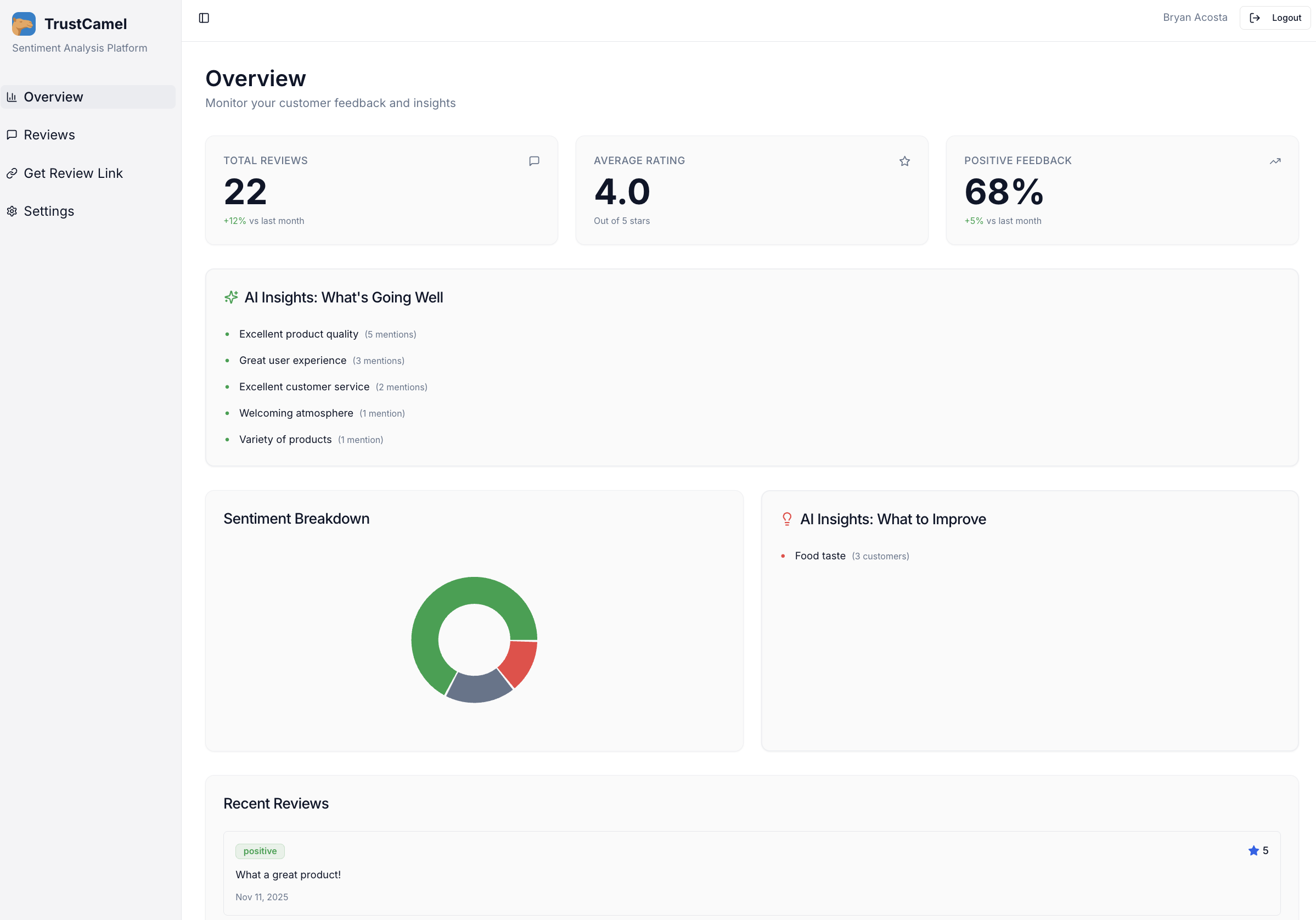The height and width of the screenshot is (920, 1316).
Task: Click the lightbulb icon beside What to Improve
Action: 787,519
